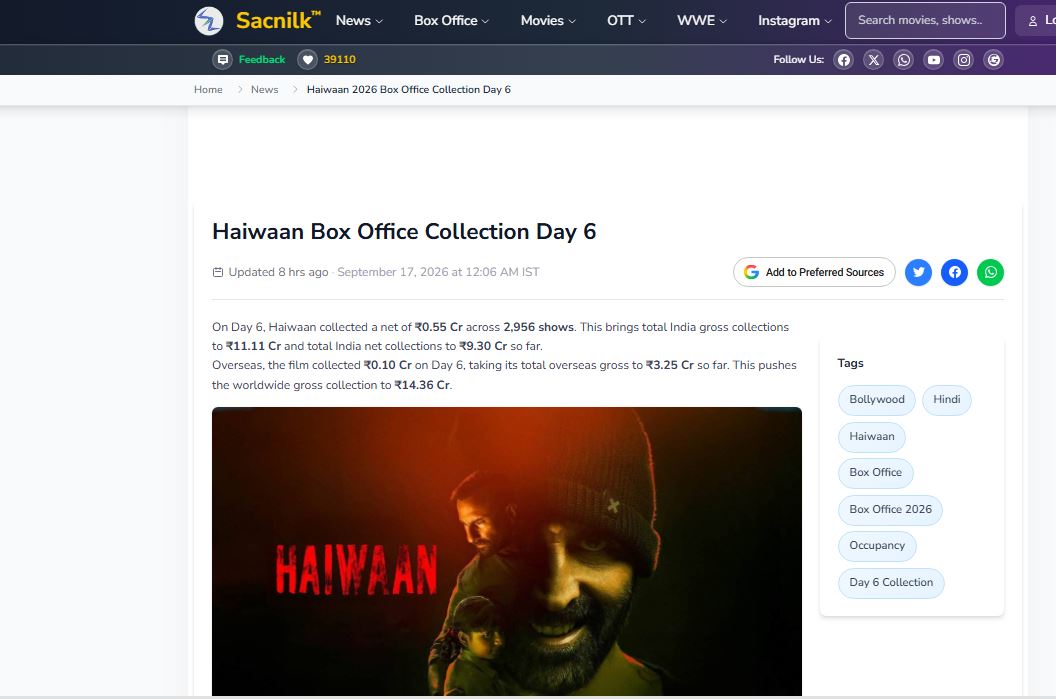Click the last breadcrumb Haiwaan 2026 Box Office Collection Day 6
Viewport: 1056px width, 699px height.
click(409, 90)
